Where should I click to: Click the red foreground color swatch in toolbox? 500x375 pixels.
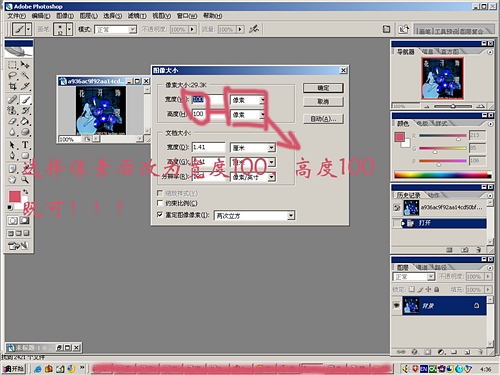tap(15, 196)
